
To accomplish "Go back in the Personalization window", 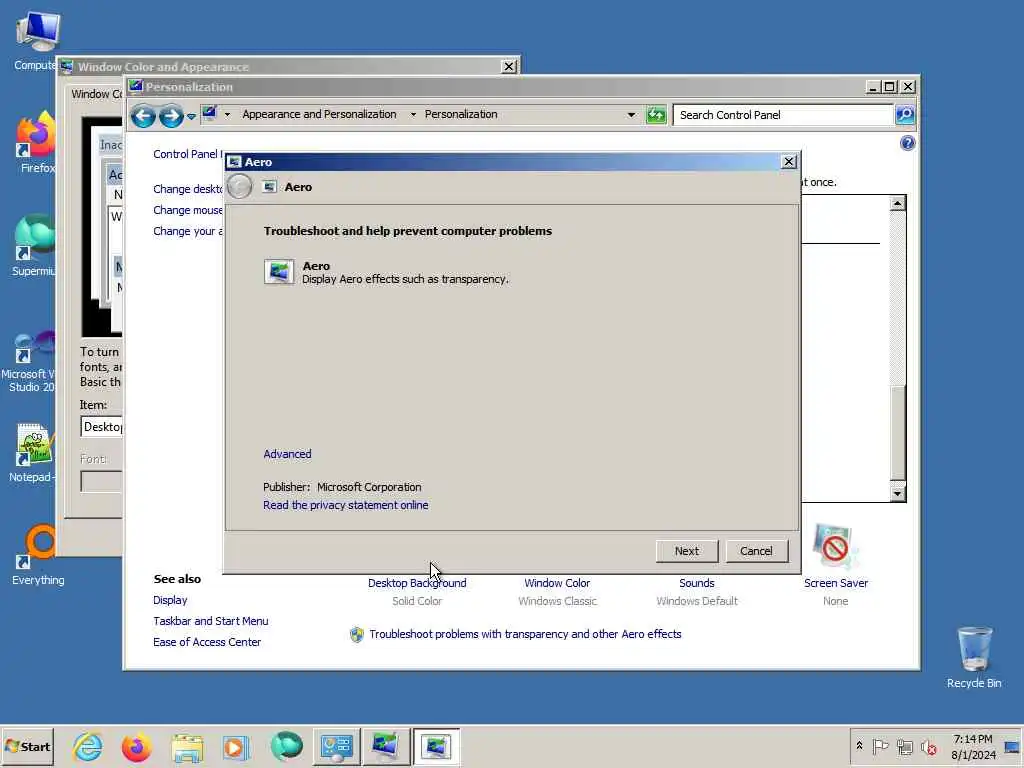I will point(143,116).
